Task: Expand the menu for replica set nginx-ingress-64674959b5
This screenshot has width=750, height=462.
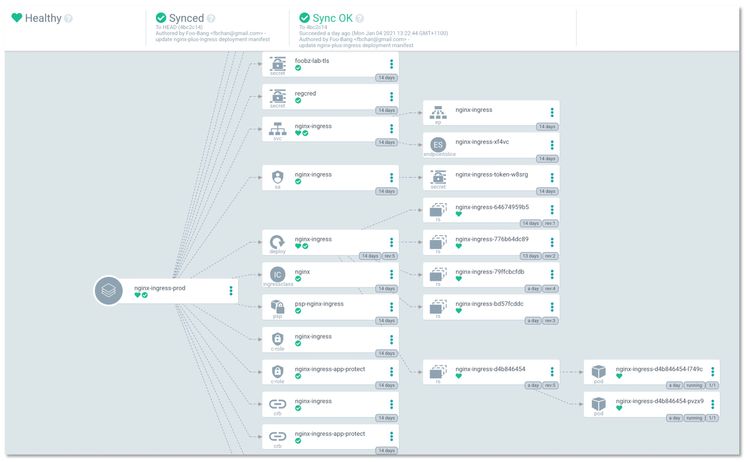Action: point(551,210)
